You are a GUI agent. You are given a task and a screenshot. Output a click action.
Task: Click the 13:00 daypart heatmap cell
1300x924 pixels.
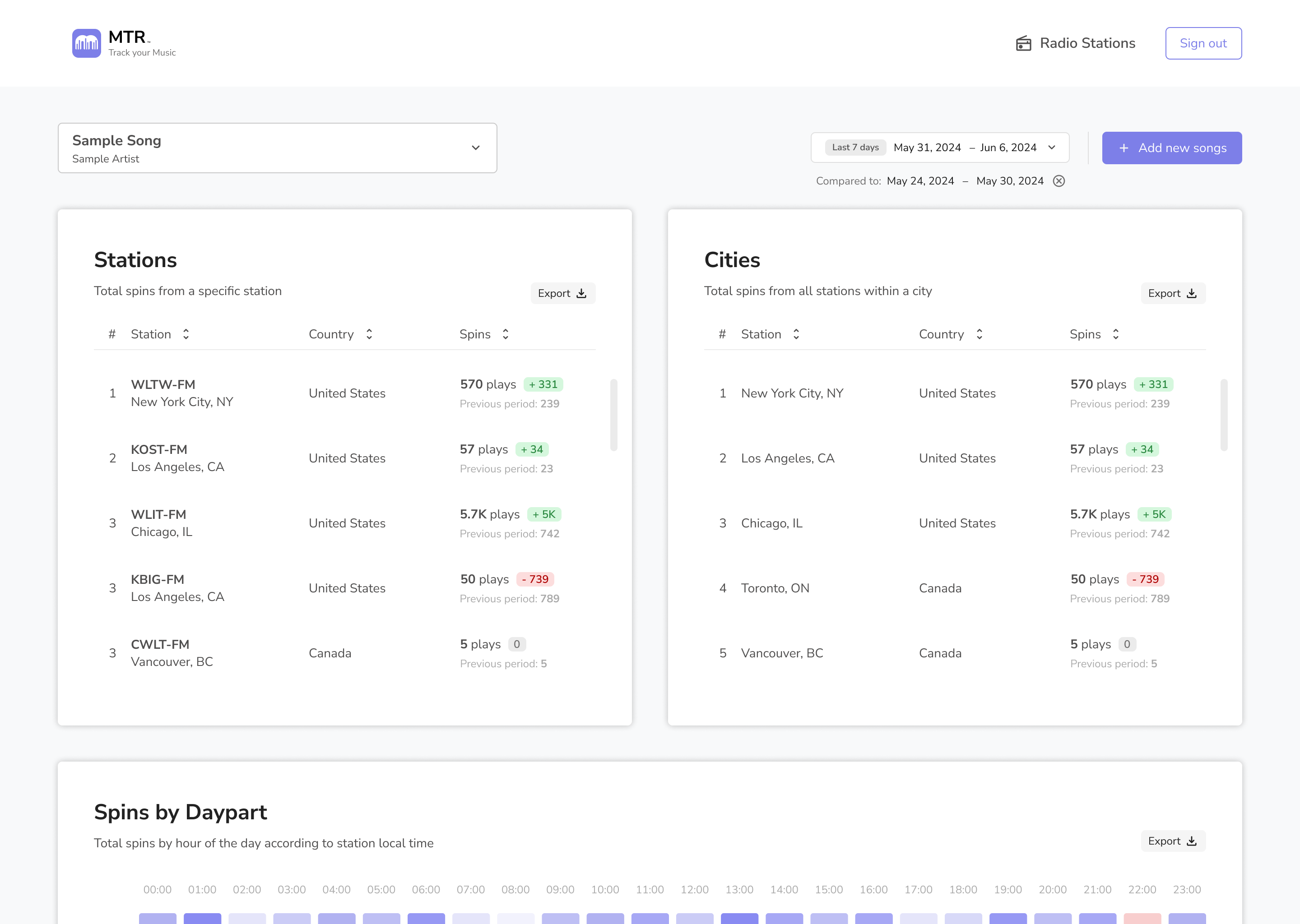pos(739,918)
